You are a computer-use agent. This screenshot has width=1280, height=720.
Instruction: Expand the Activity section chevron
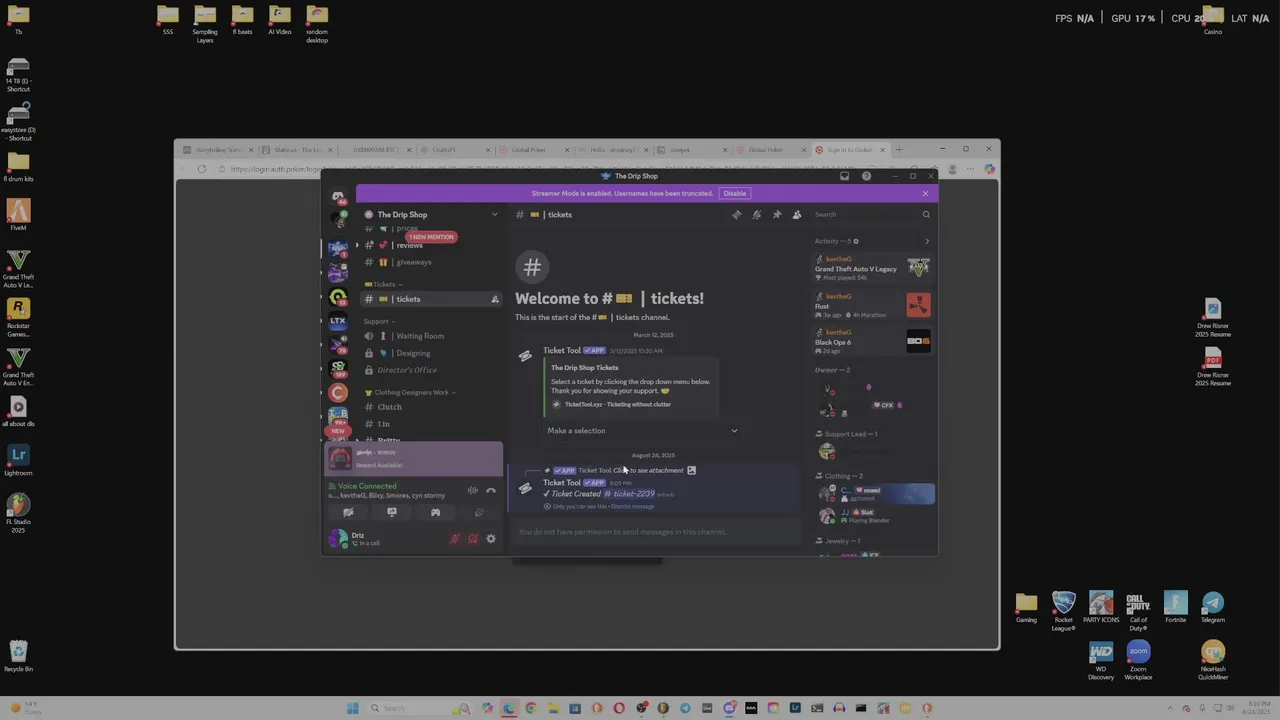(x=927, y=241)
